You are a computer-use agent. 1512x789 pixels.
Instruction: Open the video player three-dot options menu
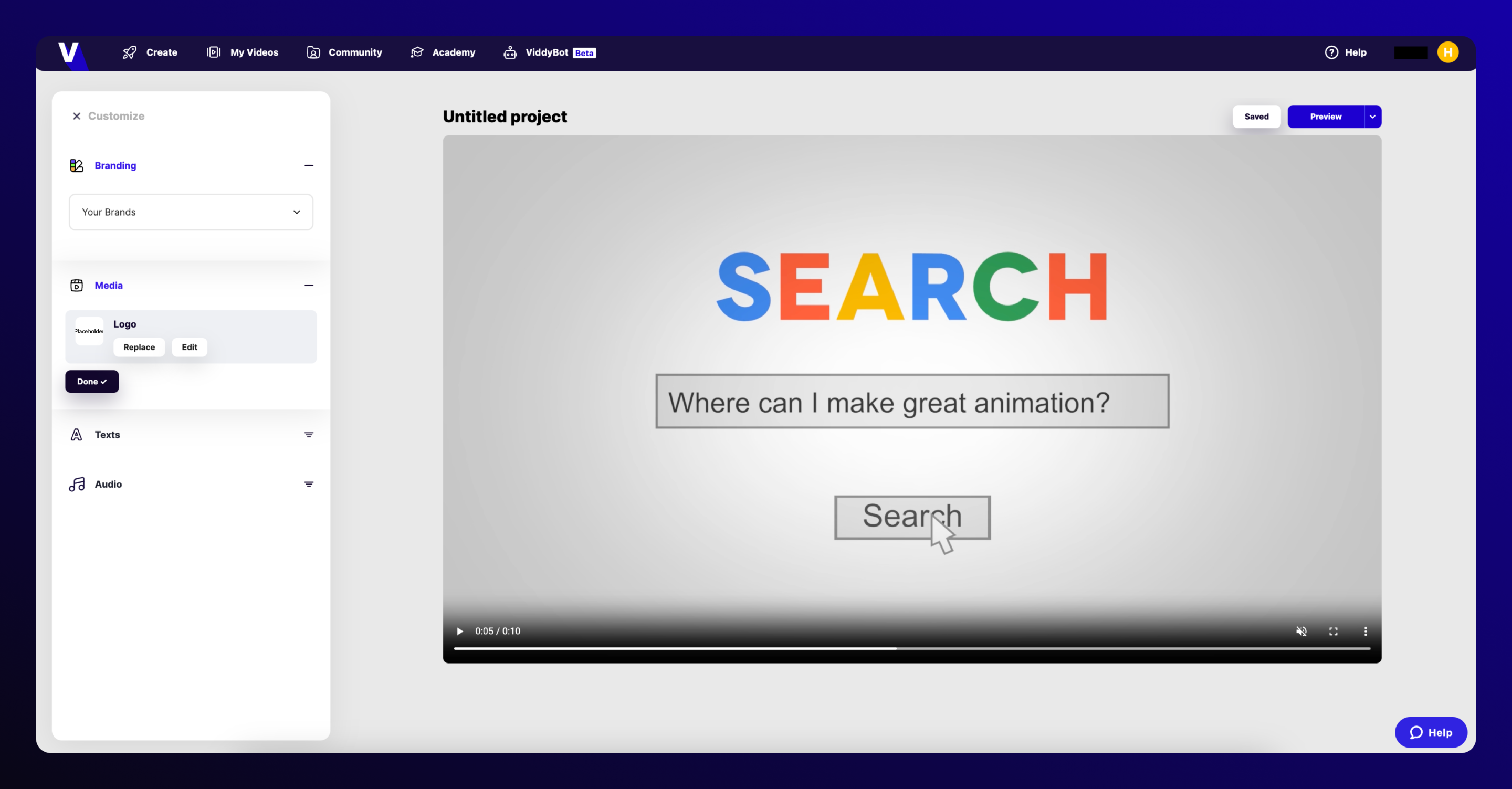click(1365, 631)
